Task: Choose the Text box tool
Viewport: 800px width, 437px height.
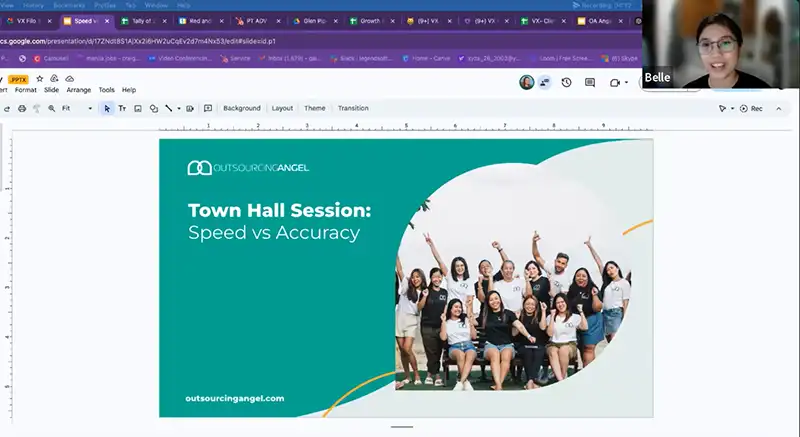Action: (x=122, y=108)
